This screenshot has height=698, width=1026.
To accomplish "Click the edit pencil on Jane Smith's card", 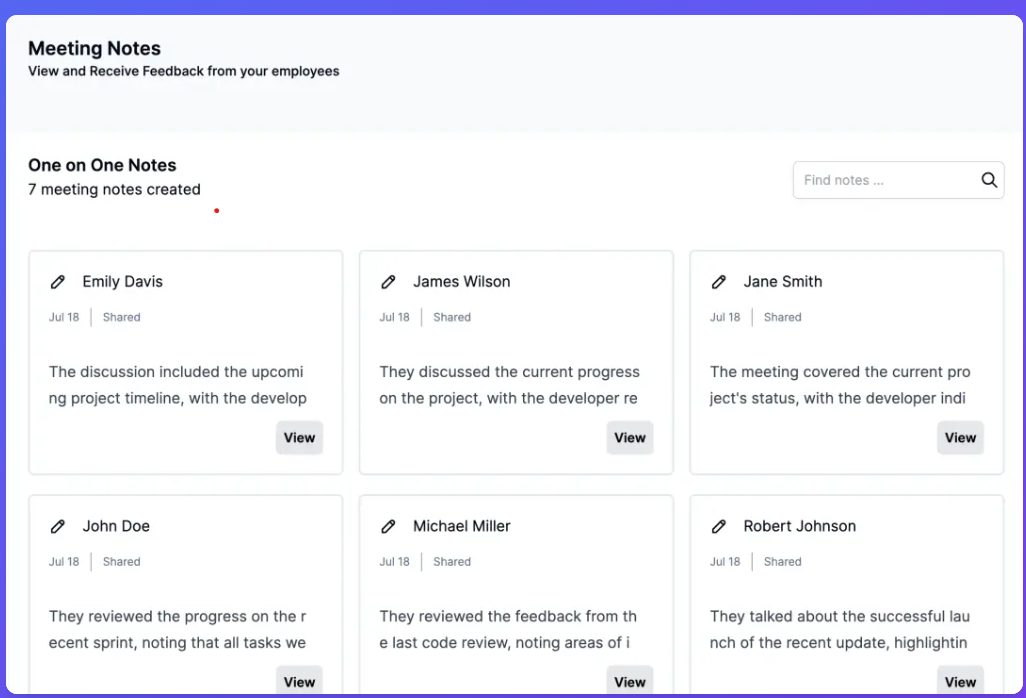I will click(719, 281).
